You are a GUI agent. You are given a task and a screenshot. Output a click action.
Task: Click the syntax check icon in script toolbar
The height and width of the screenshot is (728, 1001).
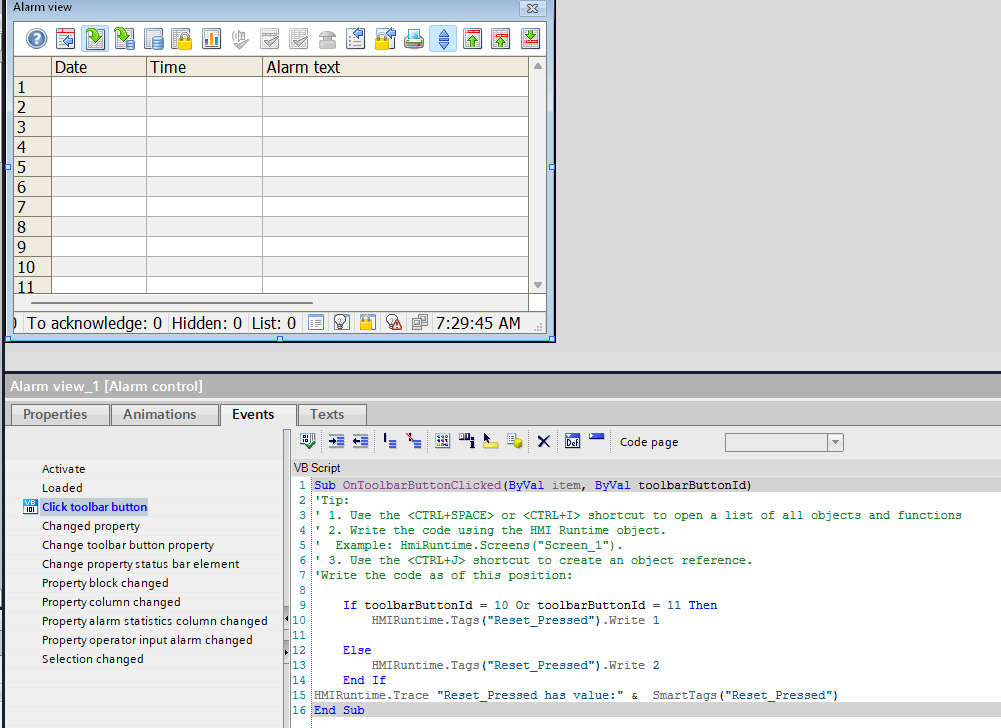(308, 441)
